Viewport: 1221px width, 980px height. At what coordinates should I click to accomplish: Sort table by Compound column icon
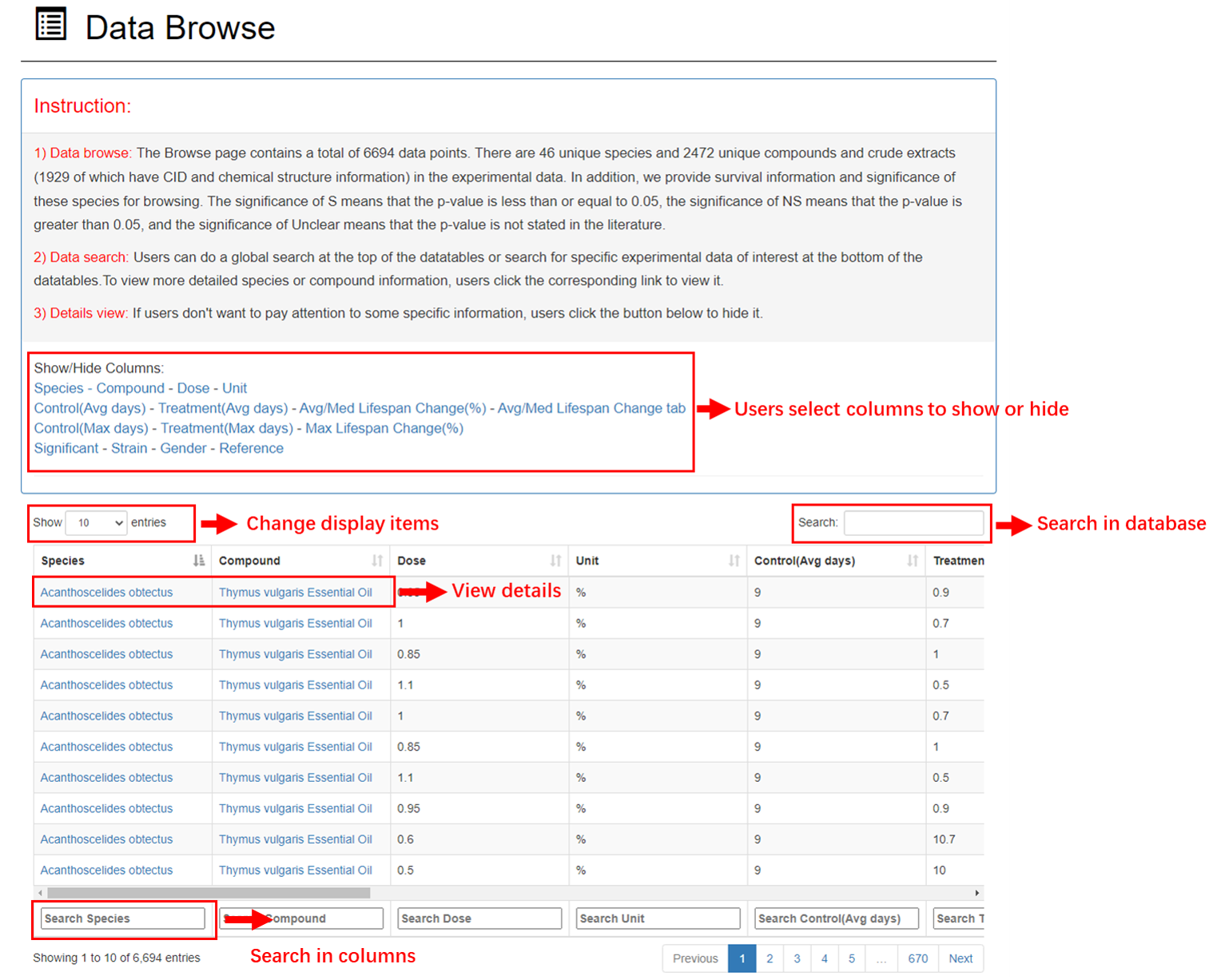click(x=377, y=561)
